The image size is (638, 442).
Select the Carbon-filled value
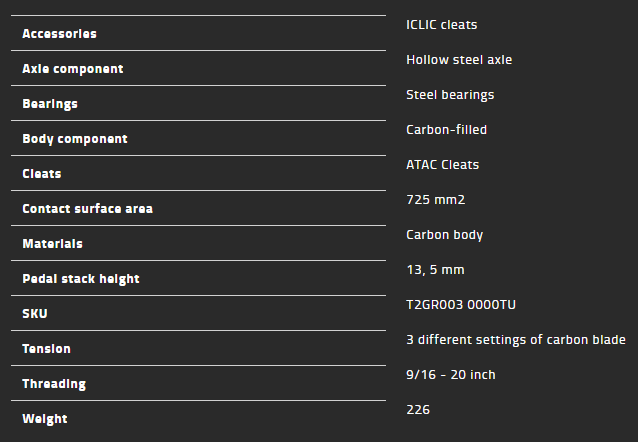[x=446, y=129]
